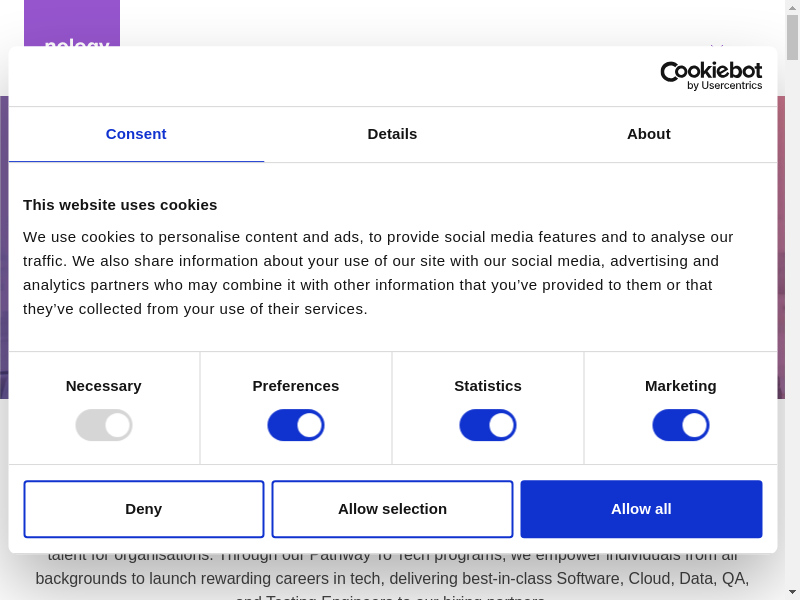Click the Allow selection button
Screen dimensions: 800x600
(x=392, y=509)
